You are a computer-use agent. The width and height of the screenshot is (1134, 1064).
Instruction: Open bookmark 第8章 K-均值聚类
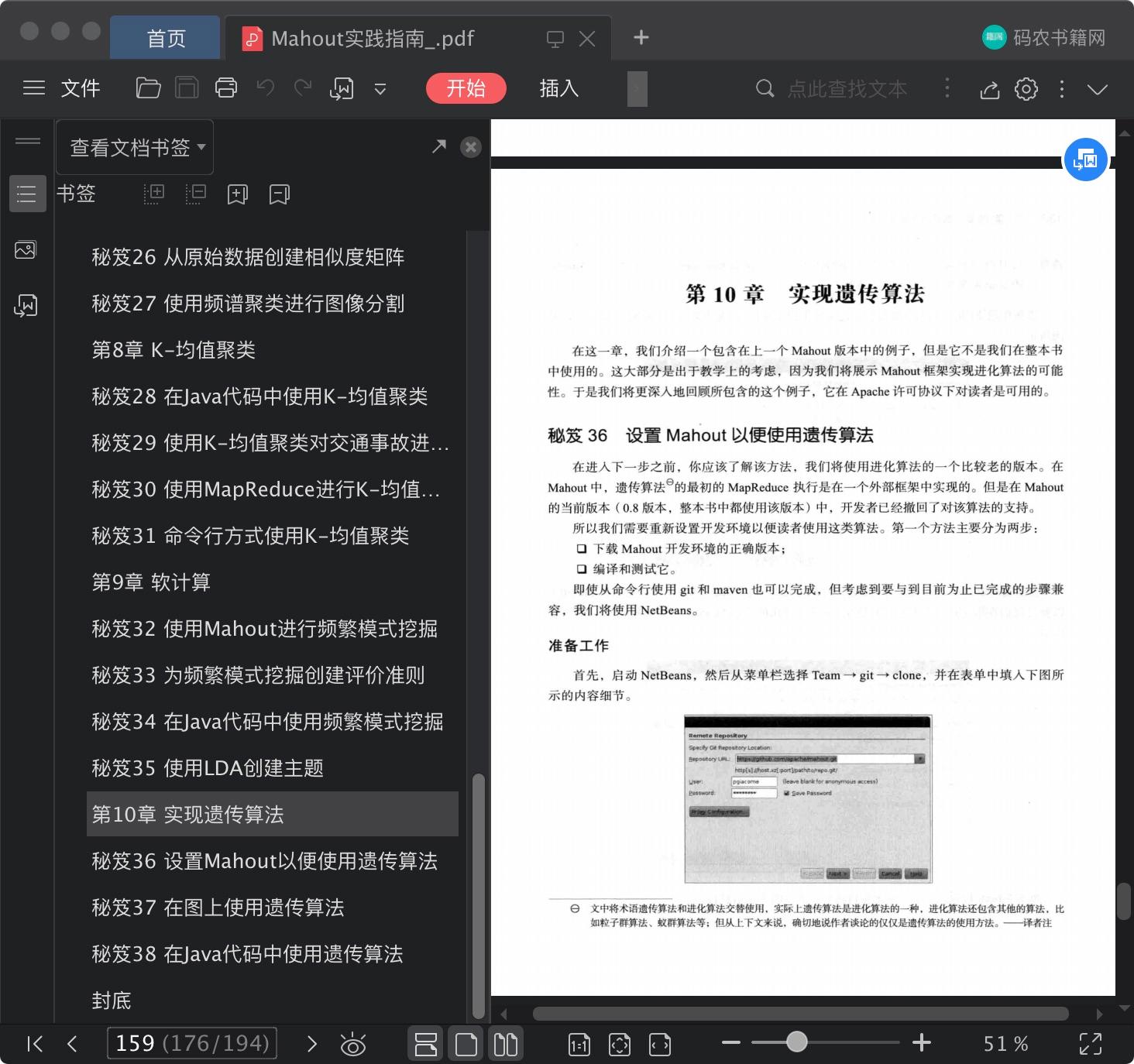(174, 349)
